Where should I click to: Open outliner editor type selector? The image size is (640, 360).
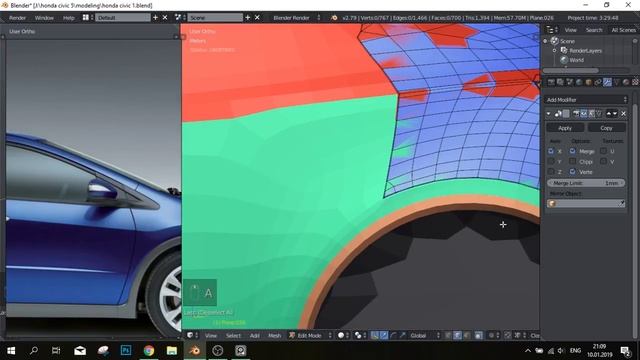point(552,30)
